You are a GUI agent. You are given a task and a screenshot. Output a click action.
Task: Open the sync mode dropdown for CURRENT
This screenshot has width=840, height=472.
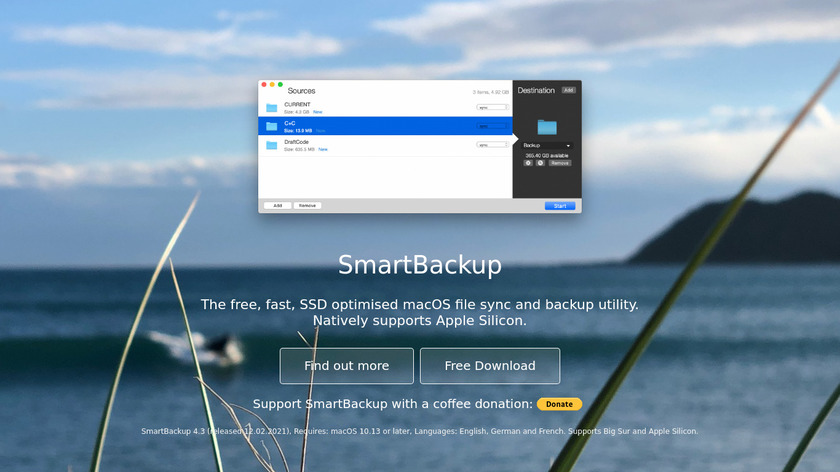tap(492, 107)
